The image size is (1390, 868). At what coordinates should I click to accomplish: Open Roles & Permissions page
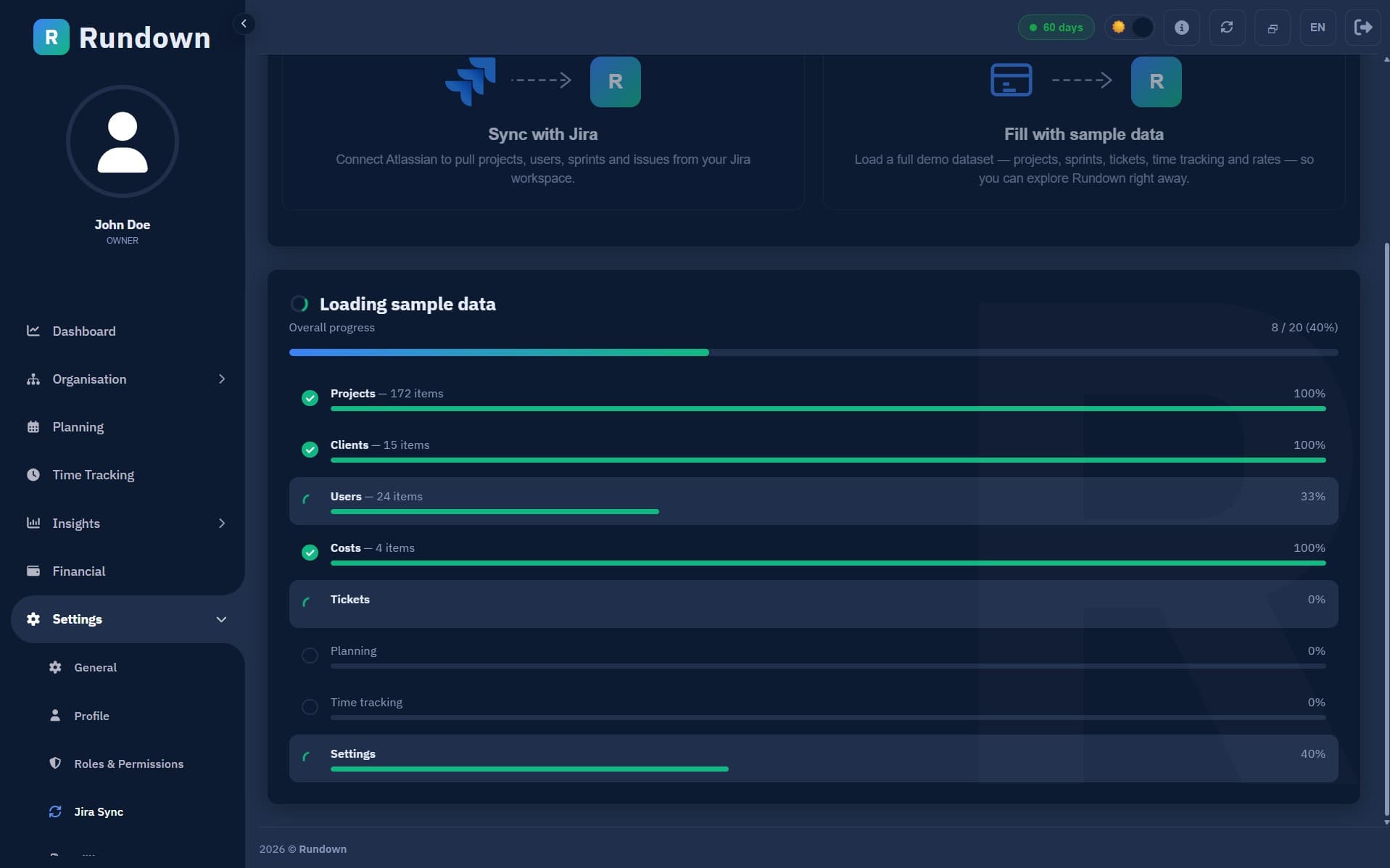coord(128,764)
